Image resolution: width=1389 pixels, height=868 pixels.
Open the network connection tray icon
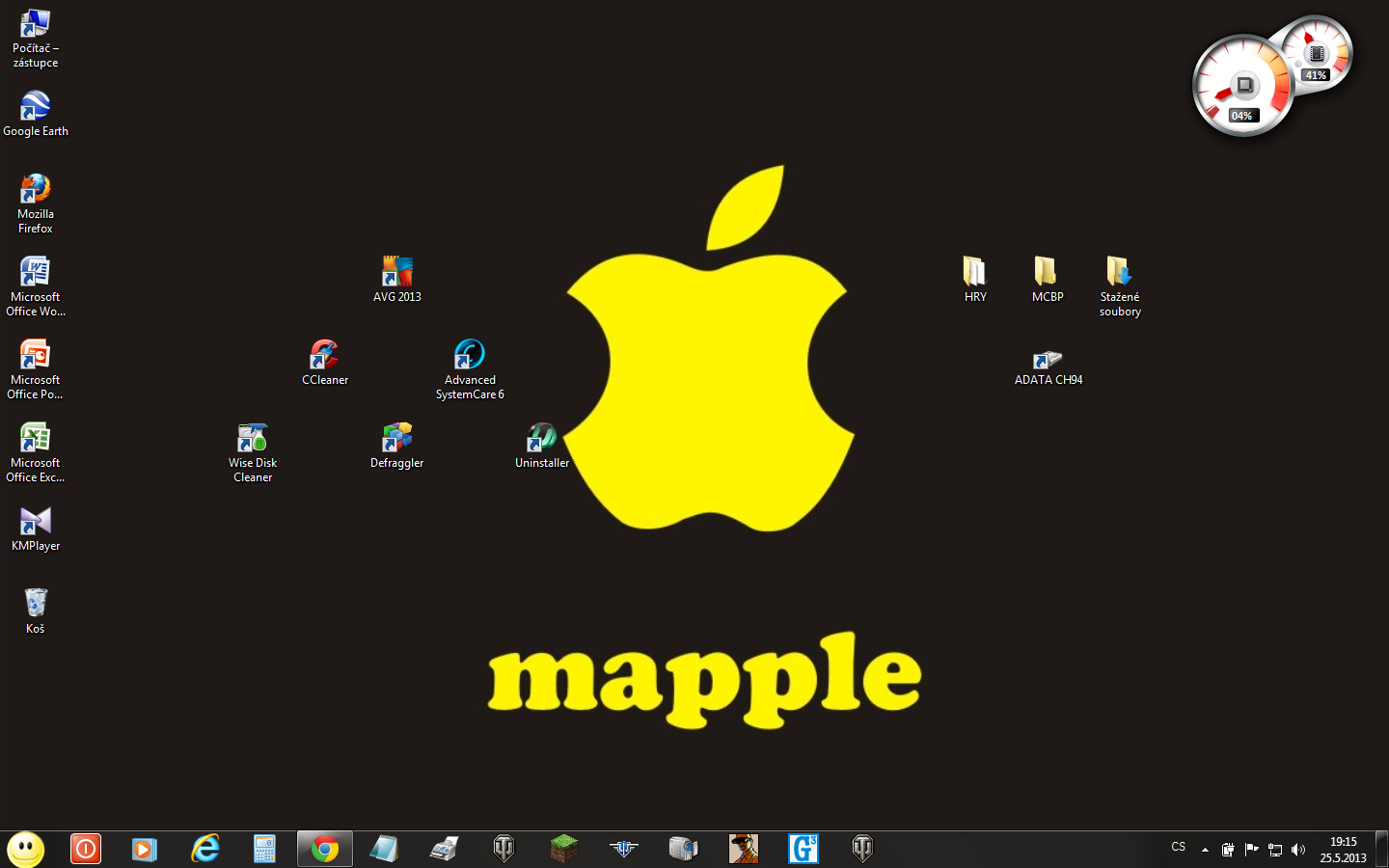tap(1275, 850)
